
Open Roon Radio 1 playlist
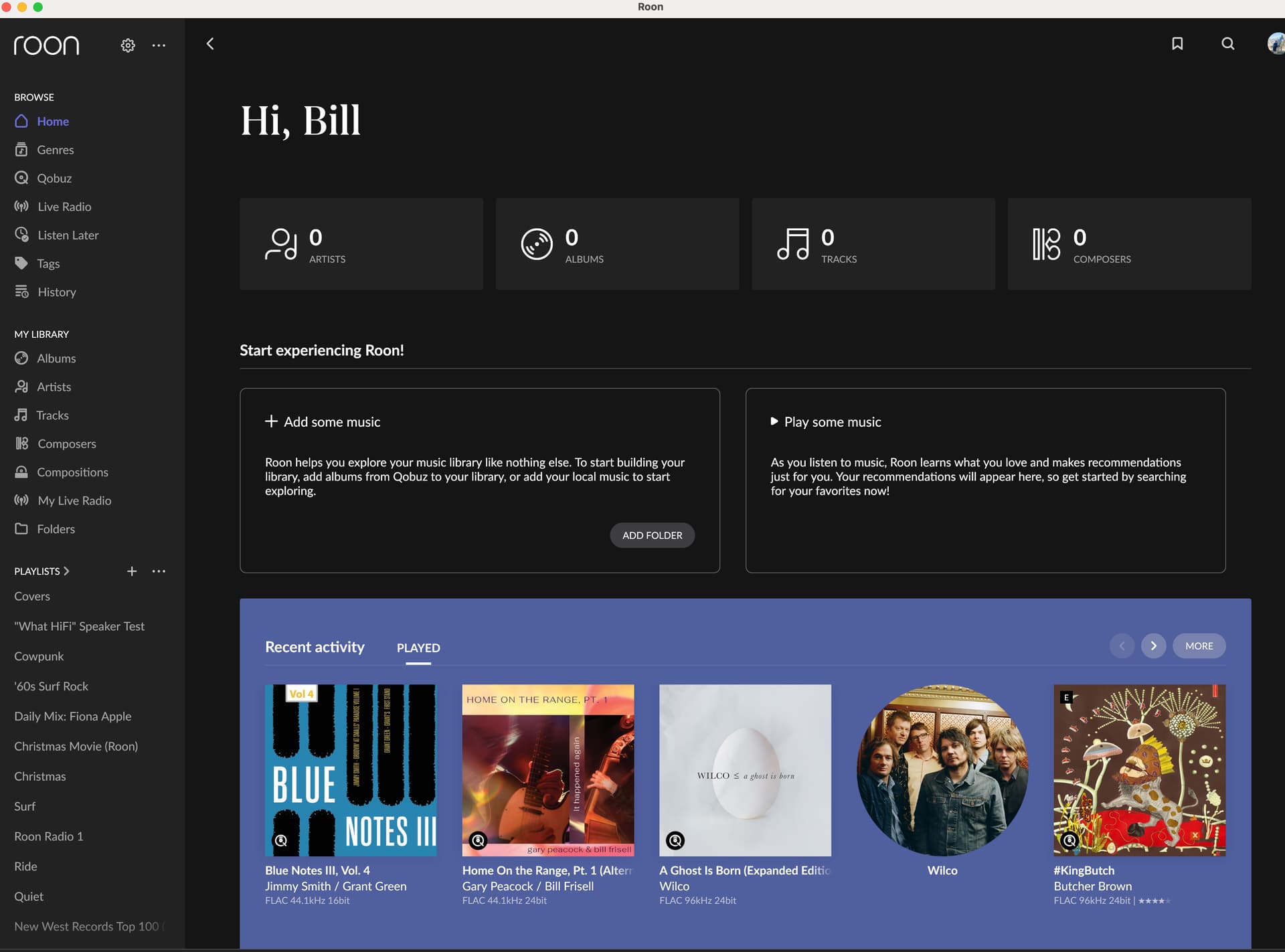[48, 836]
